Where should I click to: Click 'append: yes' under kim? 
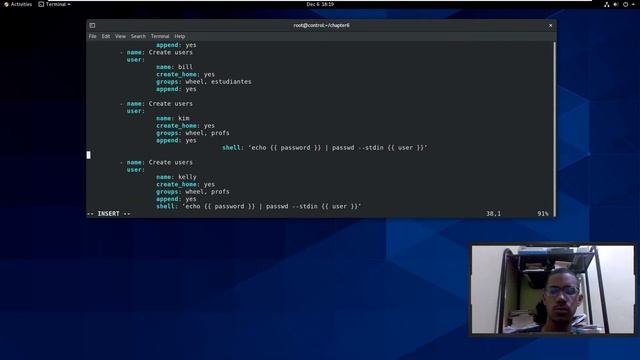(x=176, y=140)
